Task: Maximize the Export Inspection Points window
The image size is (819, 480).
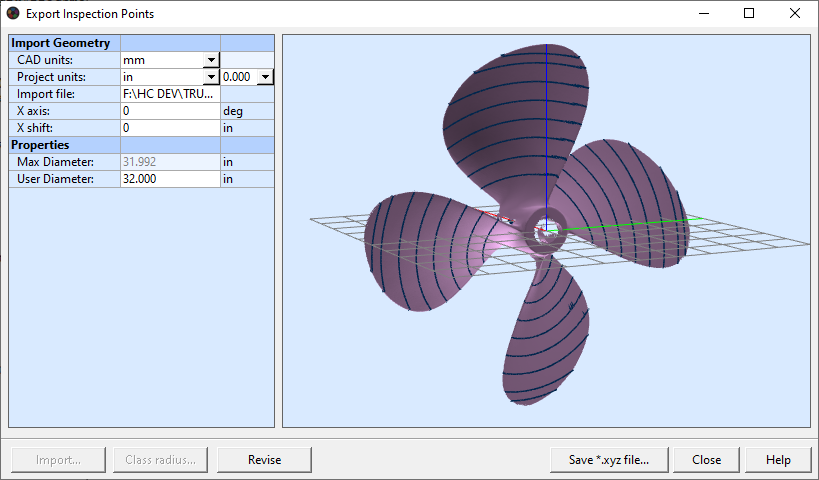Action: 749,13
